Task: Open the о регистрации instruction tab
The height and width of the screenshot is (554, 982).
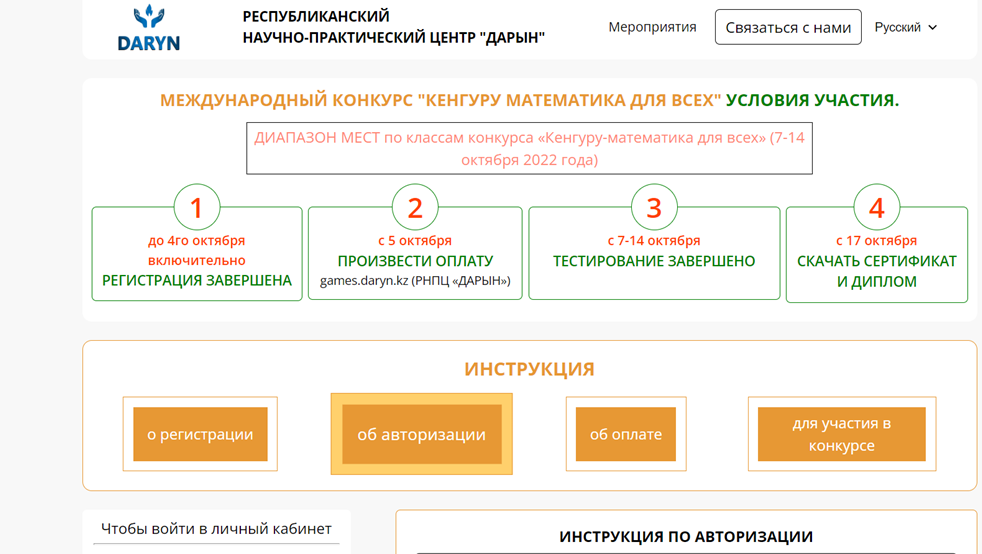Action: point(200,434)
